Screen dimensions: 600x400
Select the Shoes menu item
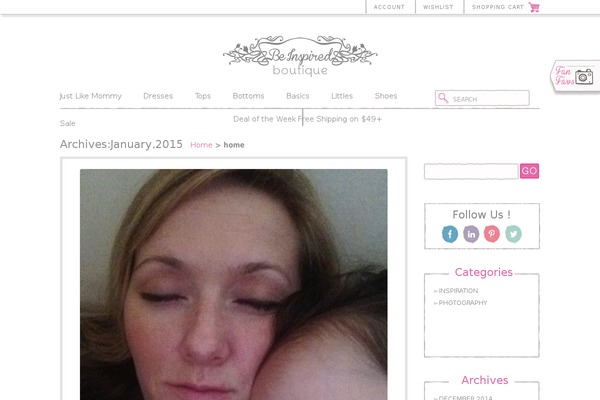(x=386, y=96)
